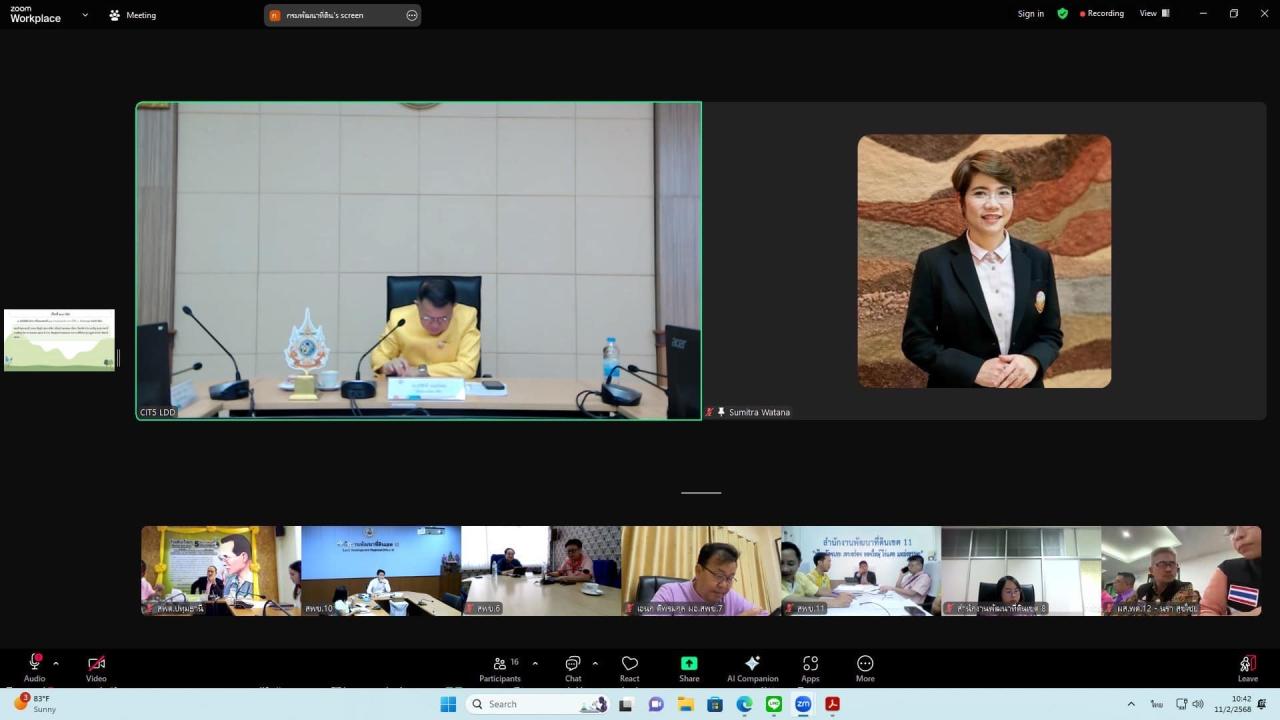Unmute the microphone with the Audio button
Viewport: 1280px width, 720px height.
[35, 665]
